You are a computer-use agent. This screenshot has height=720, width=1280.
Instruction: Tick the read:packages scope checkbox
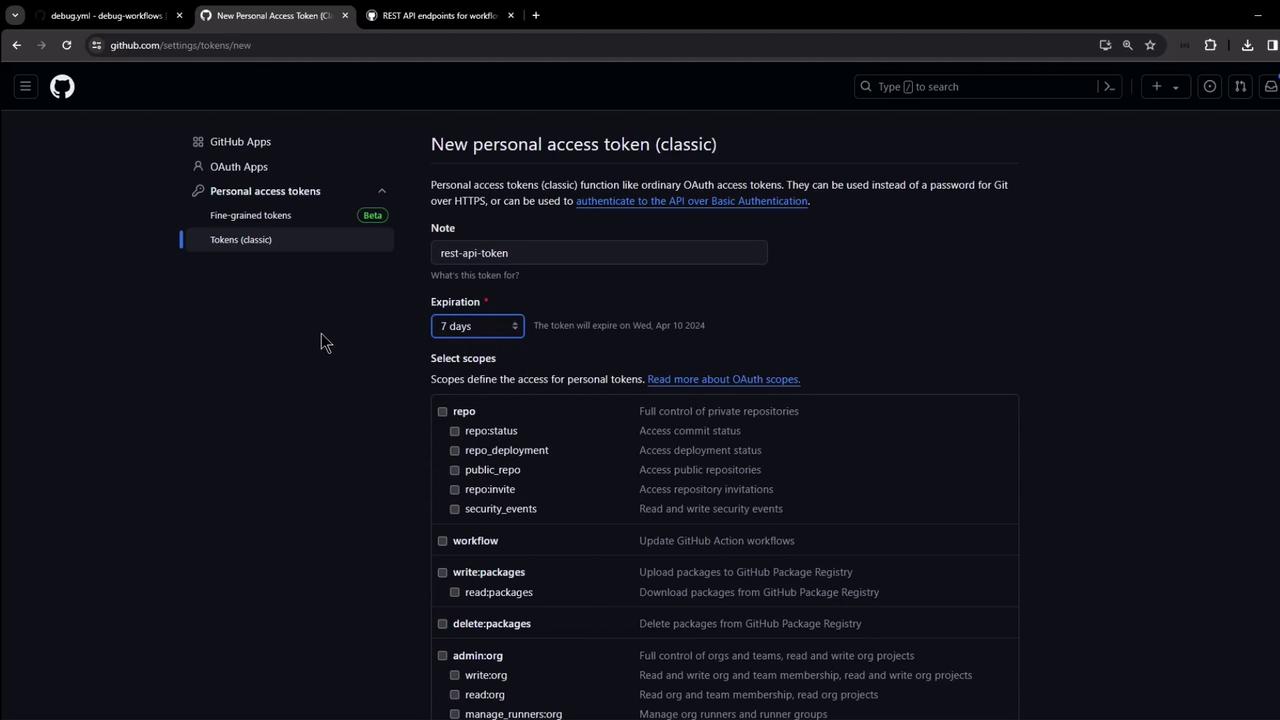[455, 593]
